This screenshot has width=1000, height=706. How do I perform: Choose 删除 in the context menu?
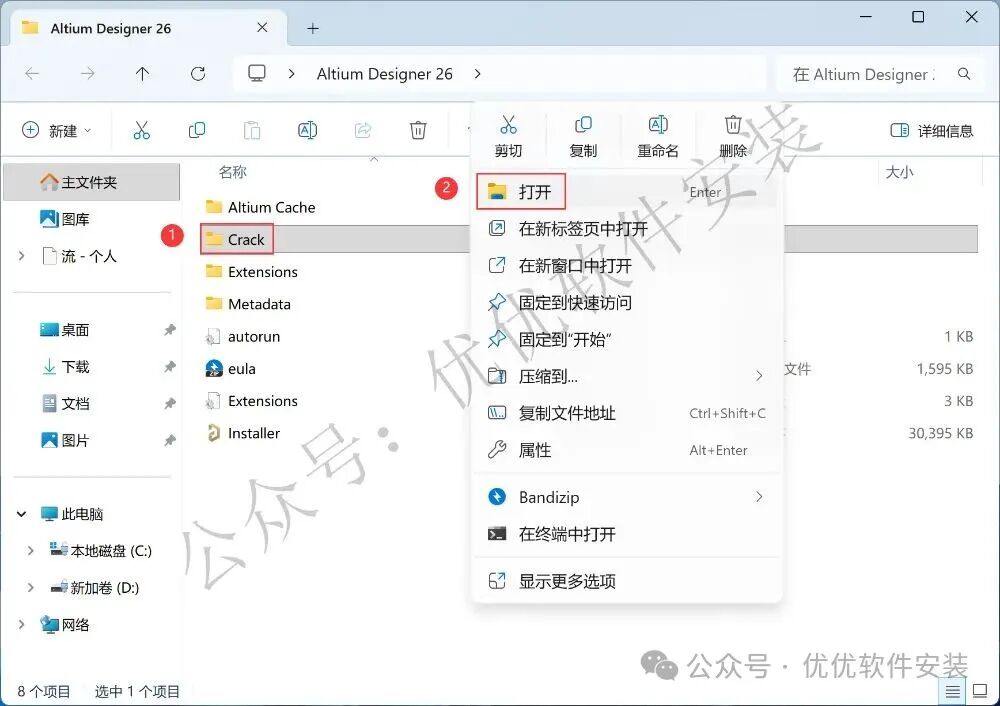[x=733, y=136]
